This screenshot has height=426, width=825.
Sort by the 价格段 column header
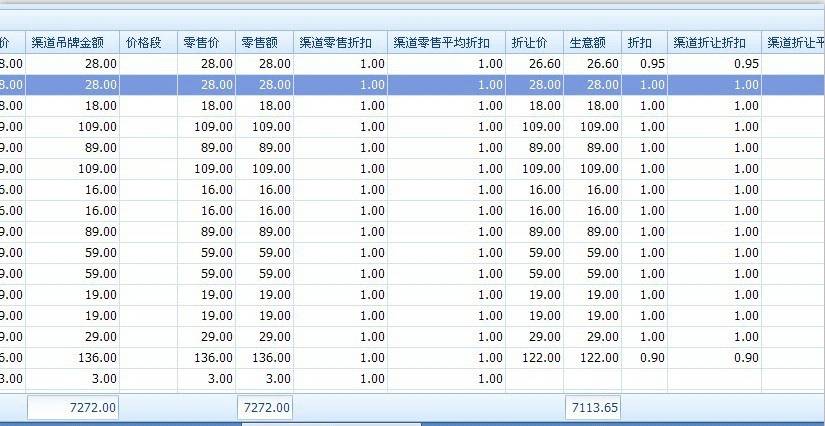pos(148,43)
